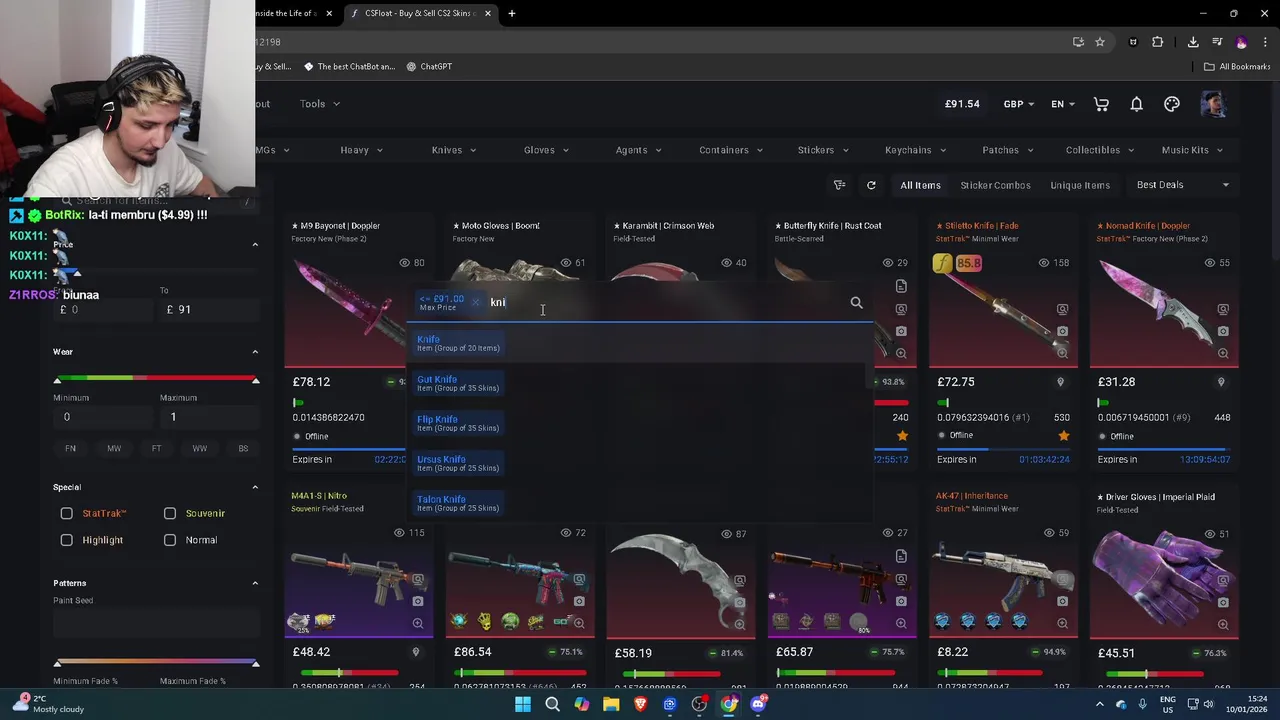The image size is (1280, 720).
Task: Open Discord from the taskbar
Action: point(758,704)
